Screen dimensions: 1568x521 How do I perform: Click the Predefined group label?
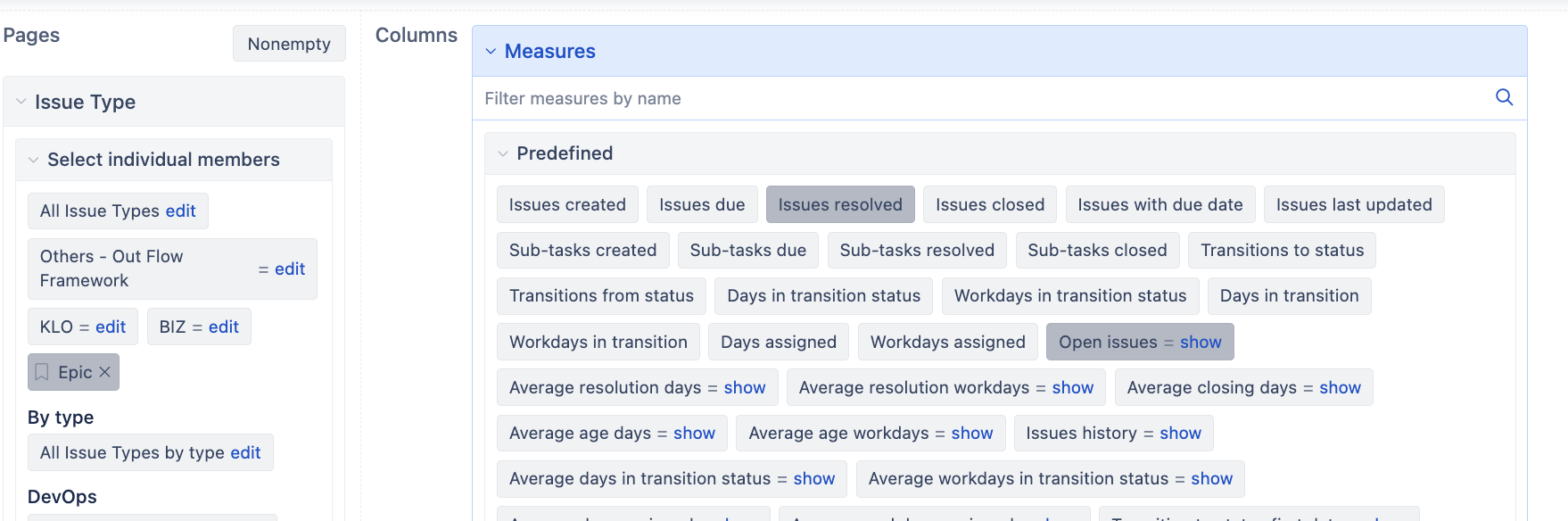pos(565,153)
